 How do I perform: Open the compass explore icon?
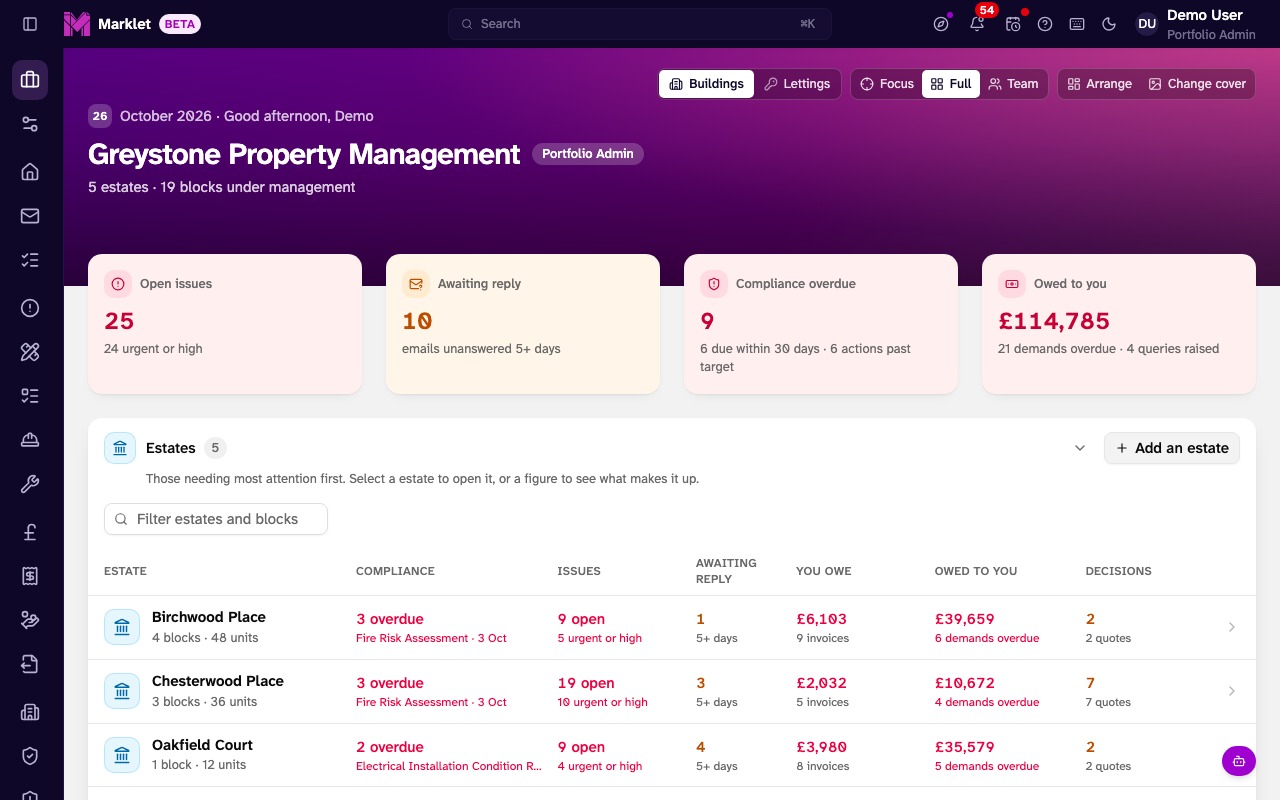[x=941, y=24]
